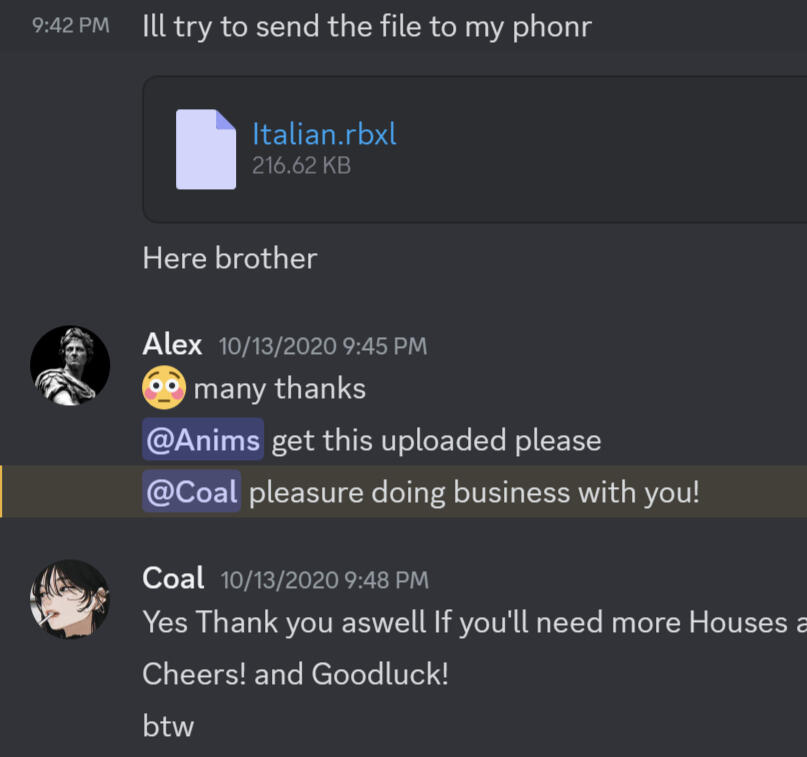Open Coal's profile avatar
The image size is (807, 757).
[70, 600]
